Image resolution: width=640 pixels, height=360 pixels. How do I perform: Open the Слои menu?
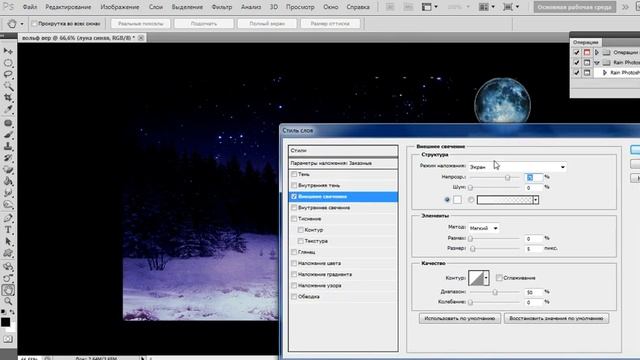tap(156, 7)
